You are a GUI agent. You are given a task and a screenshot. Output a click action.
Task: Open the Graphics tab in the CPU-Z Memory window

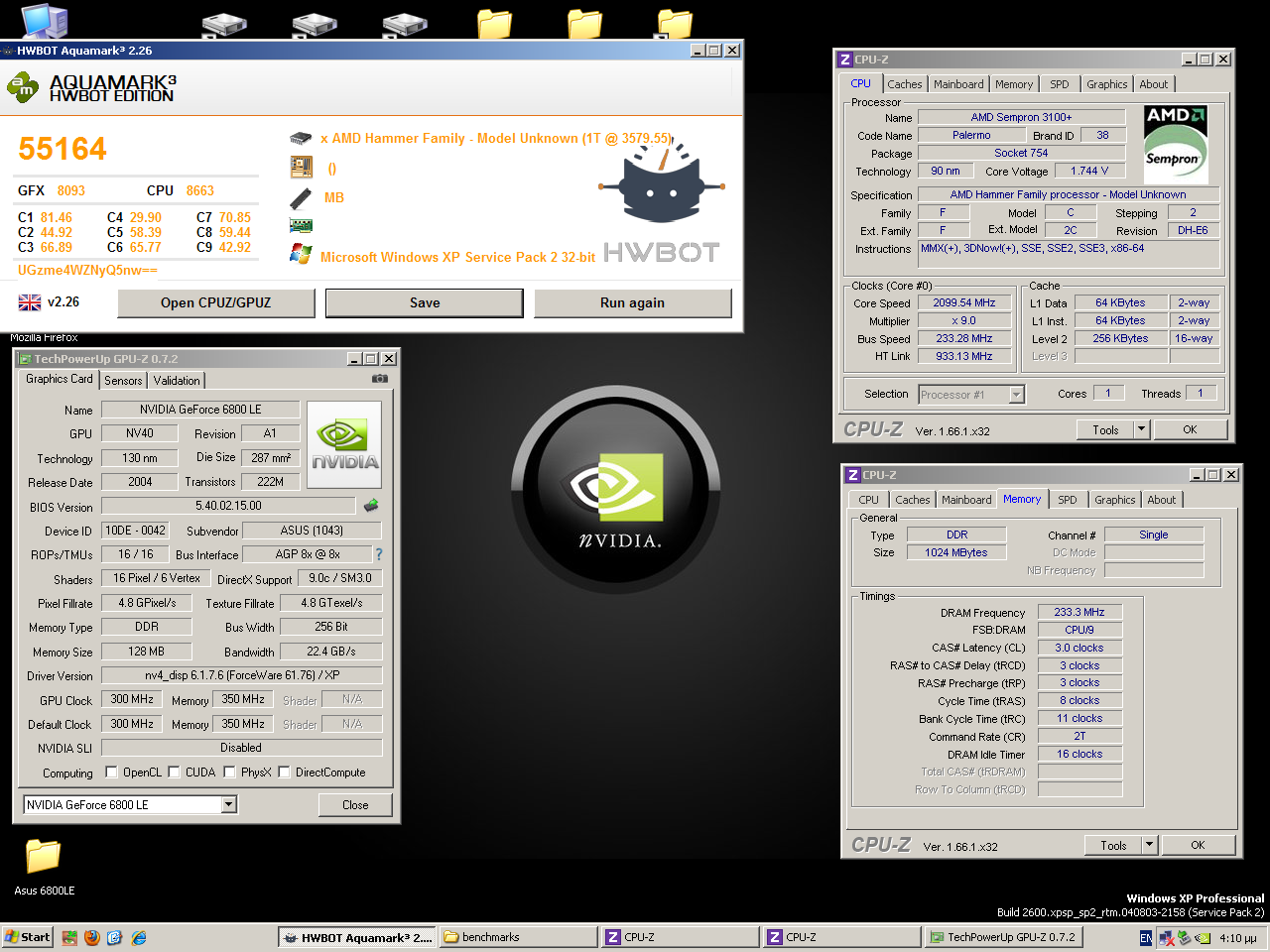tap(1115, 500)
